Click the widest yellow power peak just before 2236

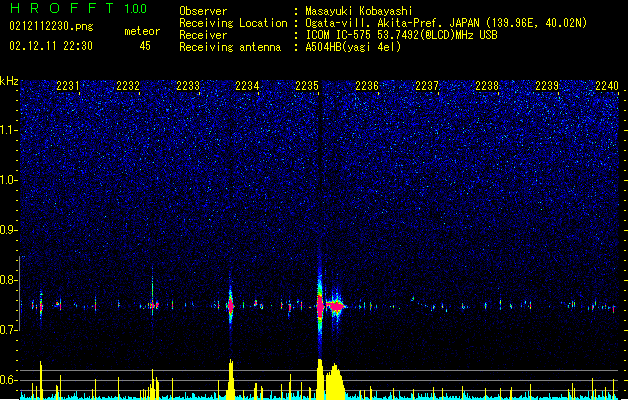click(335, 381)
